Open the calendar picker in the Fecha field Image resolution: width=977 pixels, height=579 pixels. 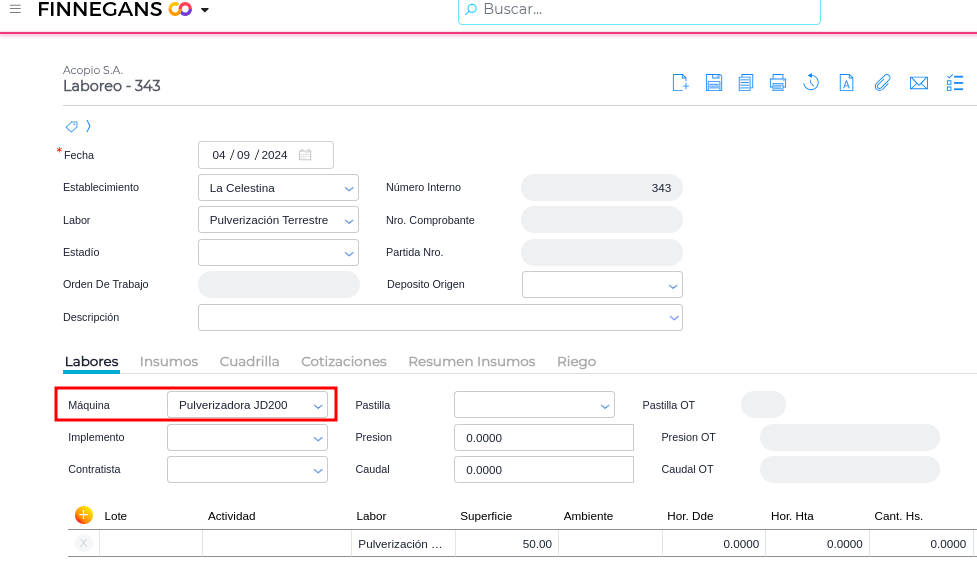tap(305, 155)
